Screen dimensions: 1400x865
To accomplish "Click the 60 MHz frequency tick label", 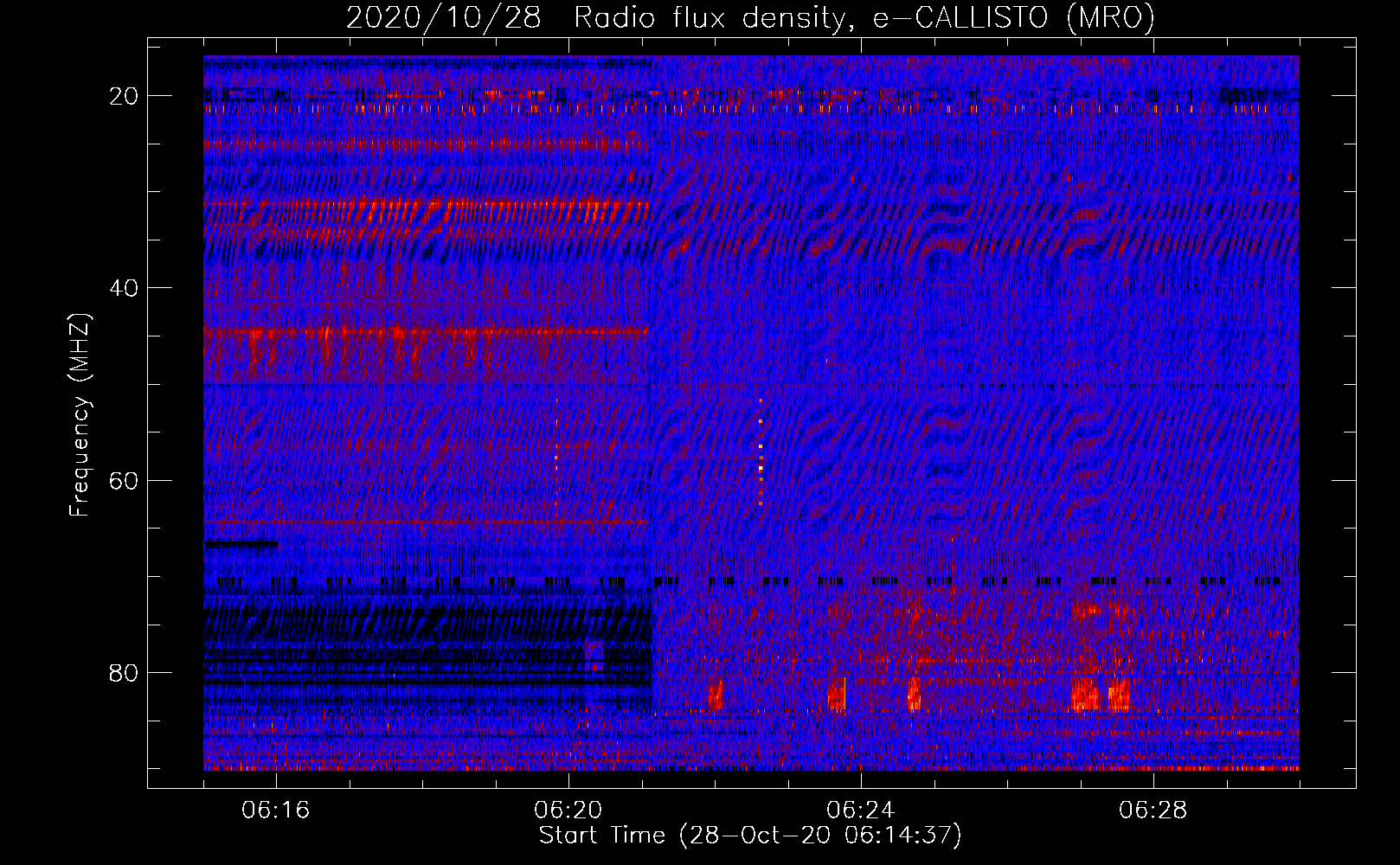I will point(124,480).
